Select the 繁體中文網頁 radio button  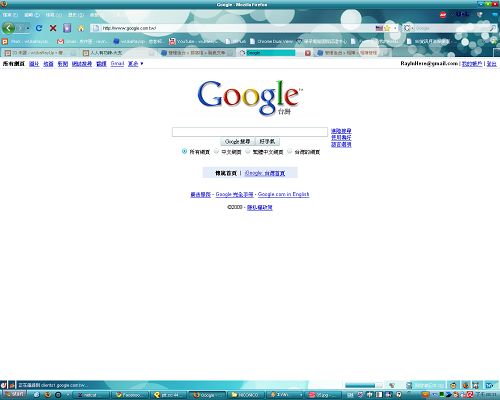[248, 151]
